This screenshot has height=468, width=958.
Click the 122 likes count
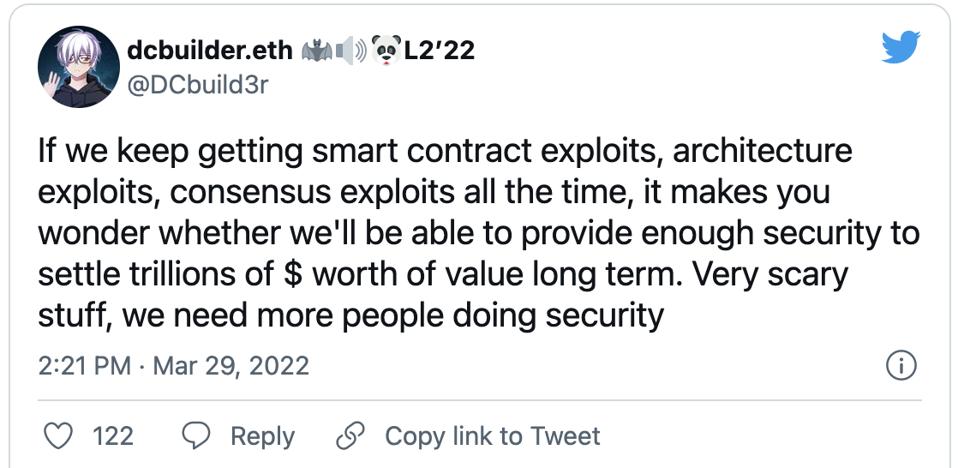(113, 436)
